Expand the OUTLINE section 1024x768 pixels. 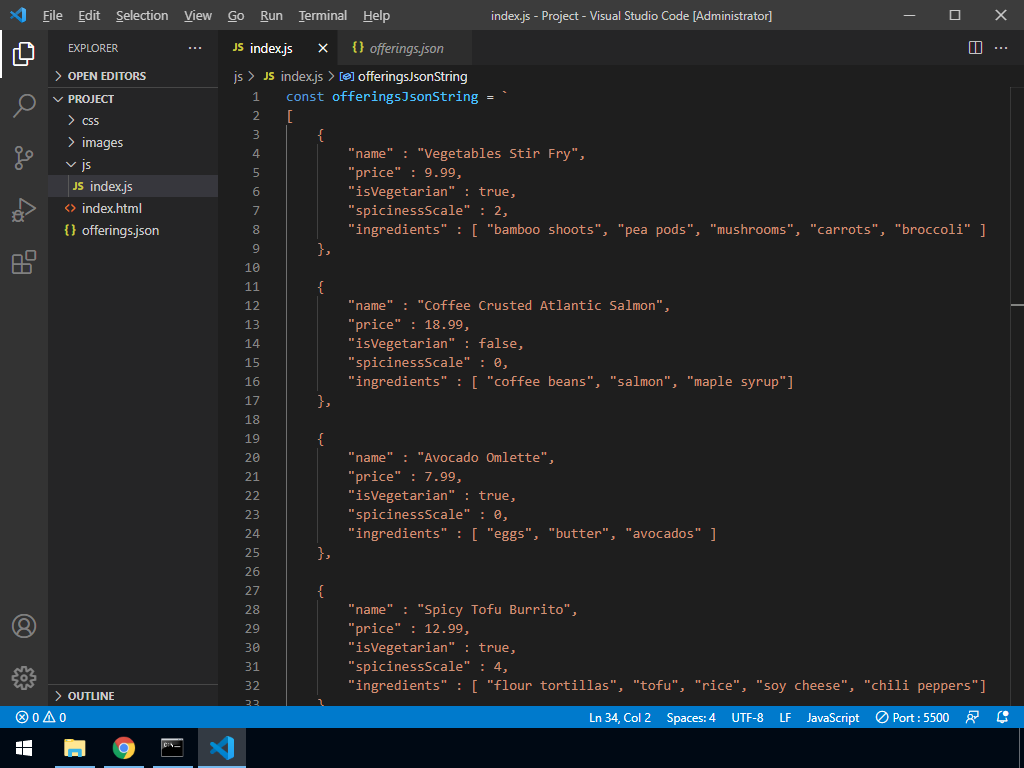90,696
